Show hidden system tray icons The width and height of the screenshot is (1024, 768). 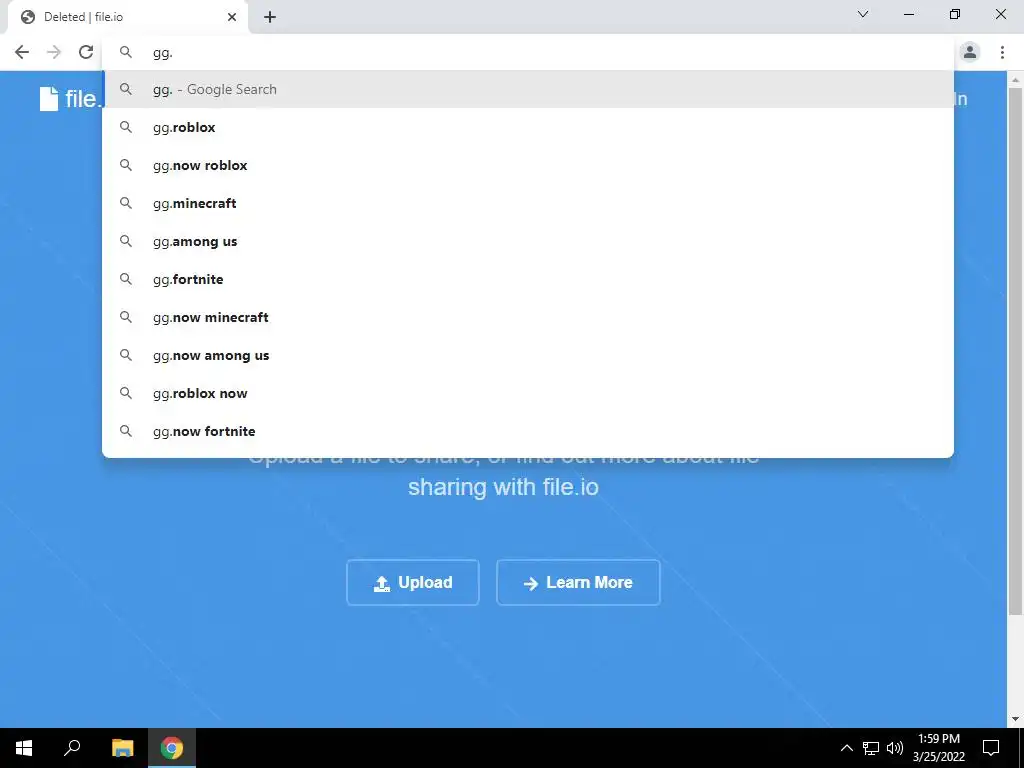pos(846,748)
